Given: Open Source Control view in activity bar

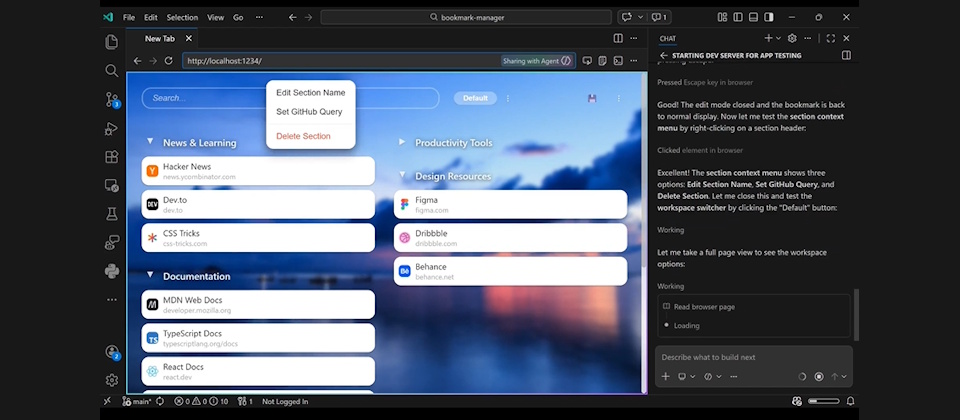Looking at the screenshot, I should pyautogui.click(x=112, y=99).
